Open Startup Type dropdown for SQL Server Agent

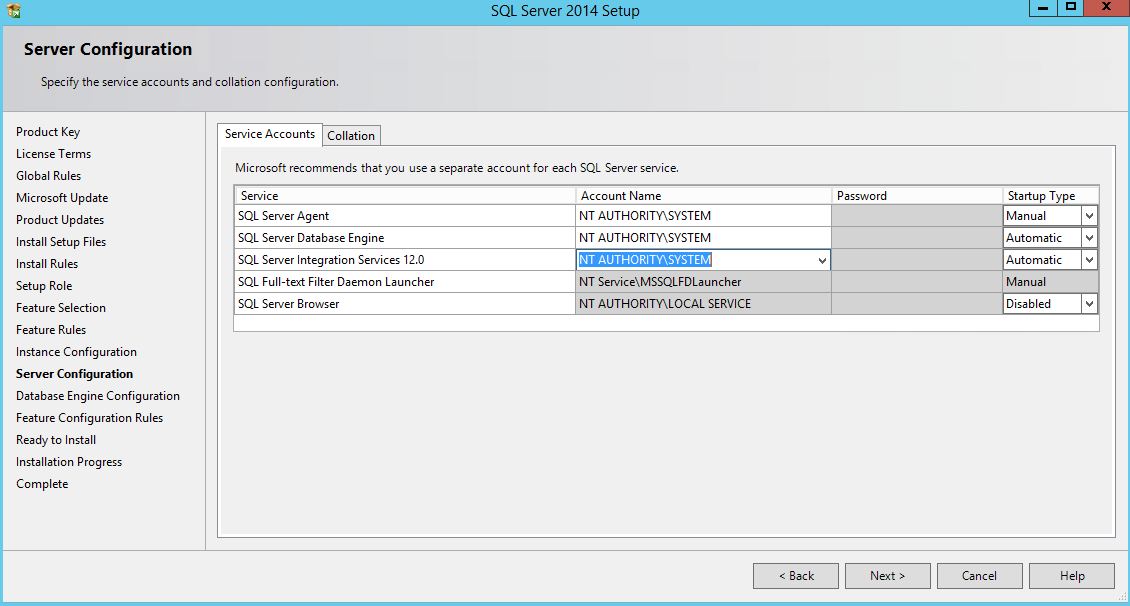(x=1089, y=216)
